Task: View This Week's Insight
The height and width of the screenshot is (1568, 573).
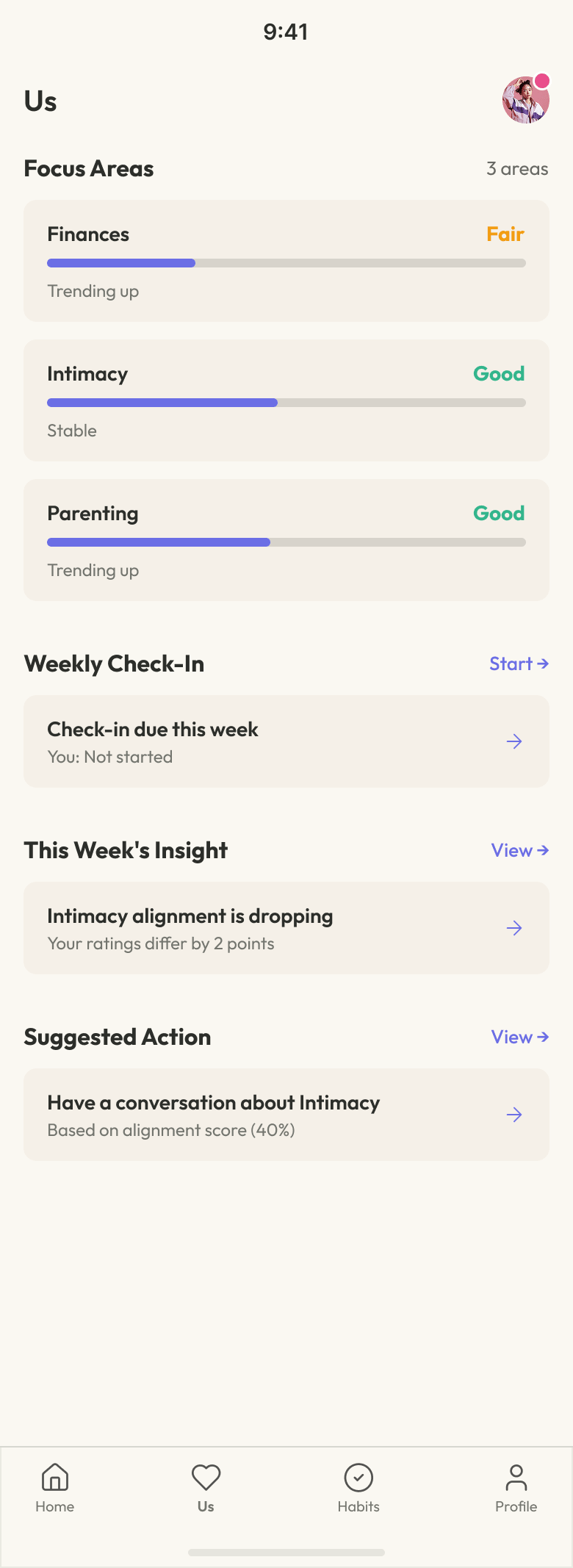Action: (519, 850)
